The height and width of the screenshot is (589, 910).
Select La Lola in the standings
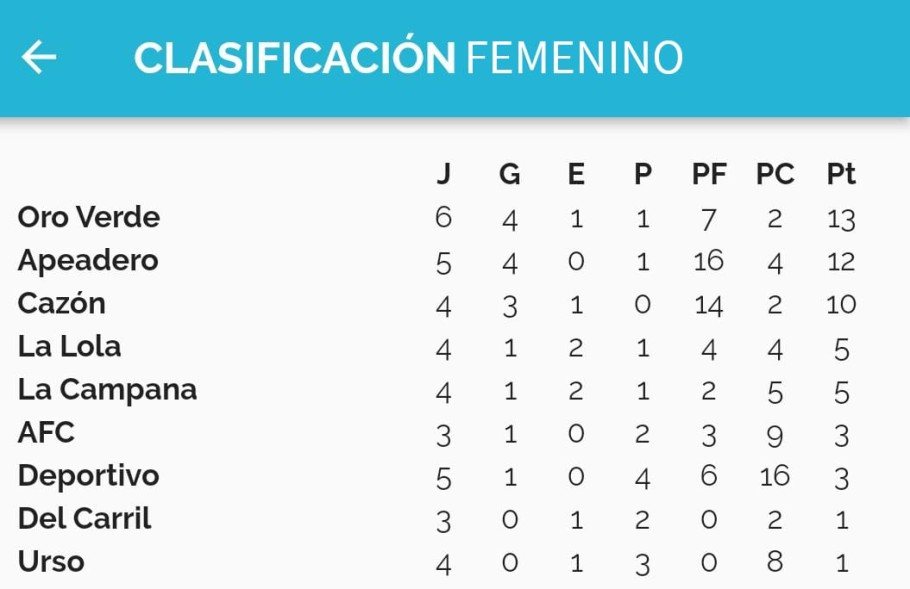(x=69, y=346)
